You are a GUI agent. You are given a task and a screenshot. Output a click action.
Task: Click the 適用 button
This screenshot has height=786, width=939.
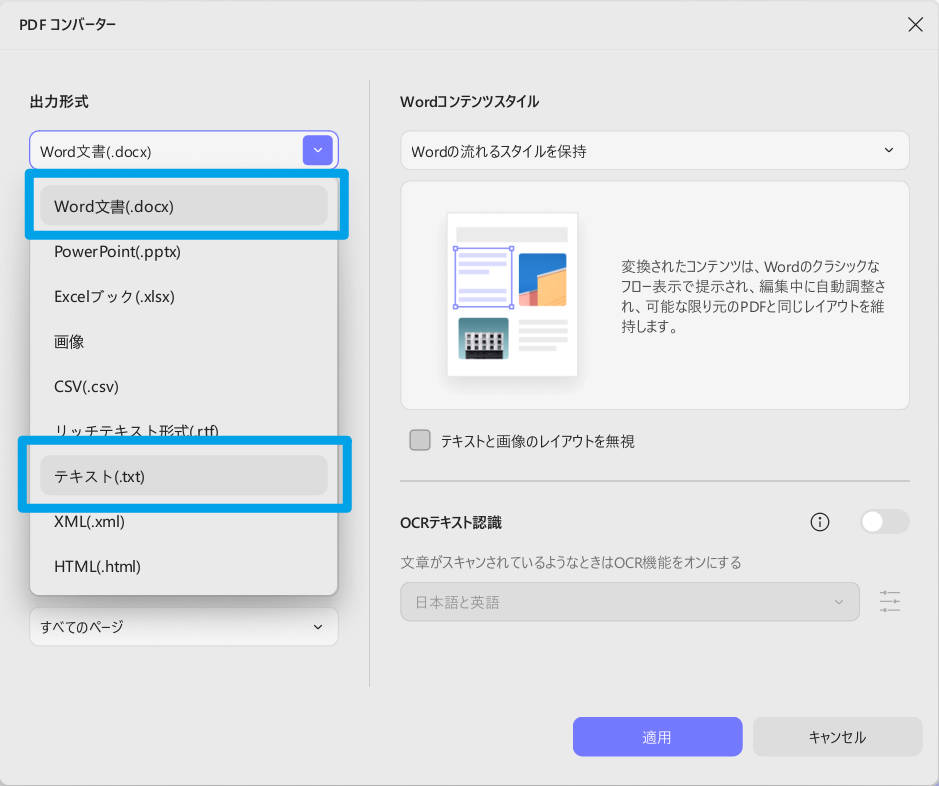click(x=658, y=737)
